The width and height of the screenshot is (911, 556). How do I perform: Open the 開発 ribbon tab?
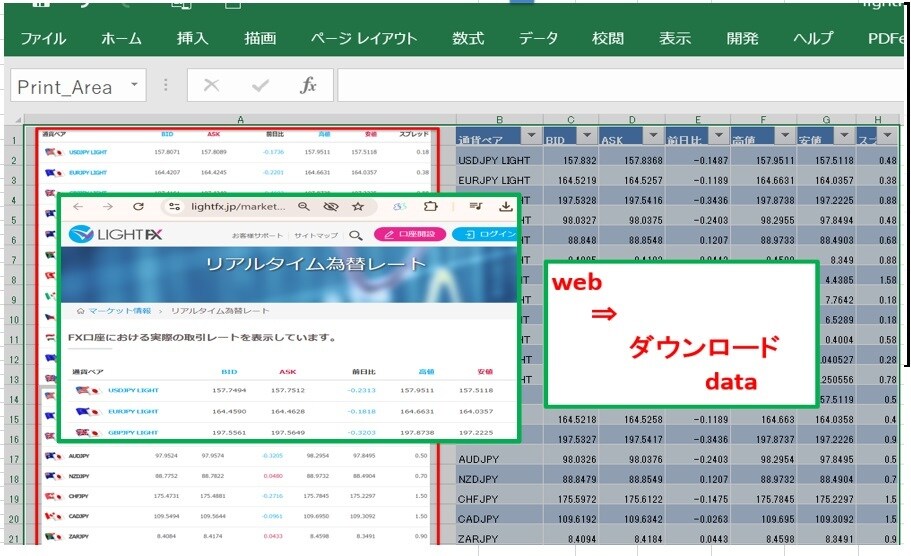[743, 39]
